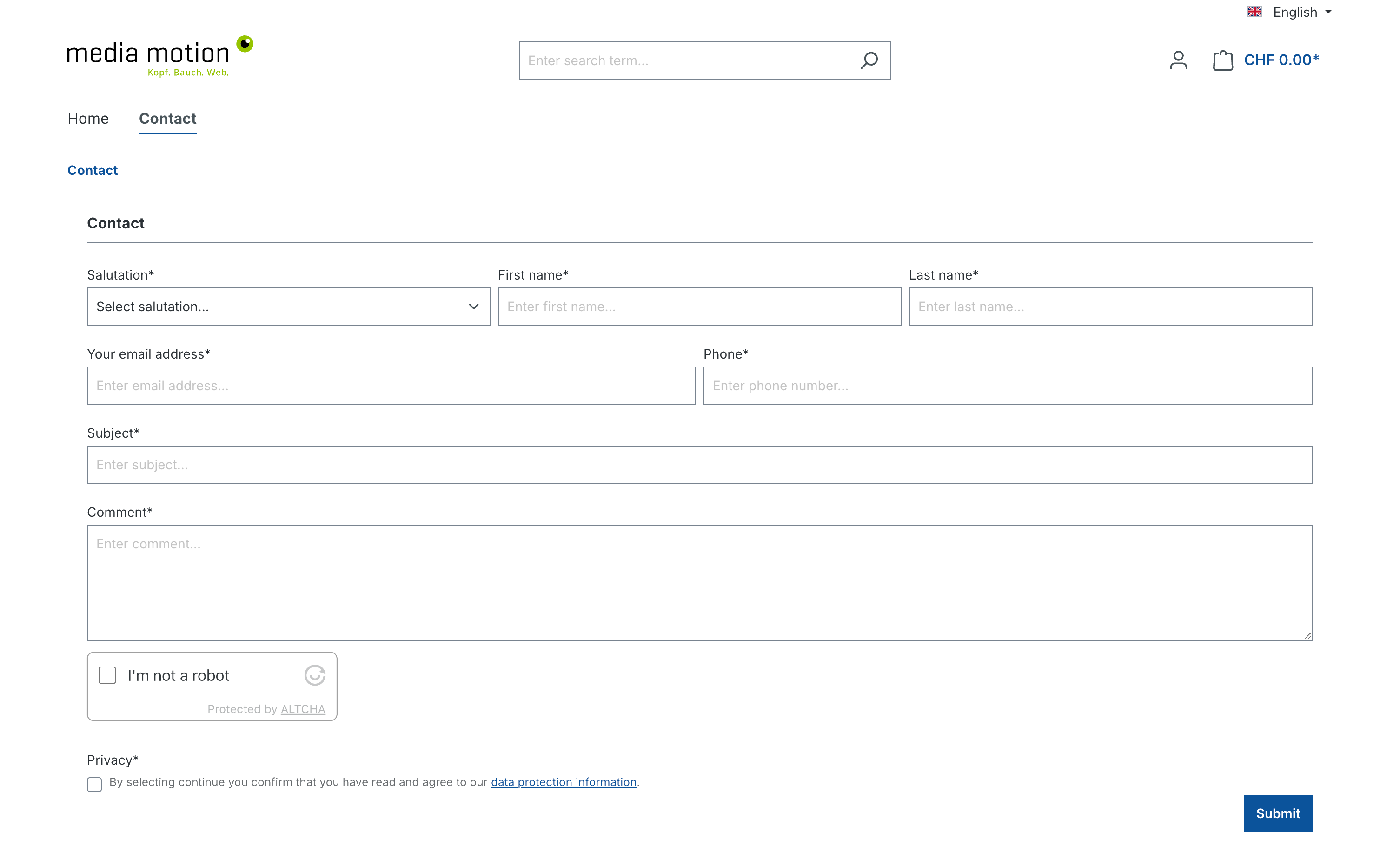Click the data protection information link
1400x860 pixels.
pyautogui.click(x=562, y=782)
